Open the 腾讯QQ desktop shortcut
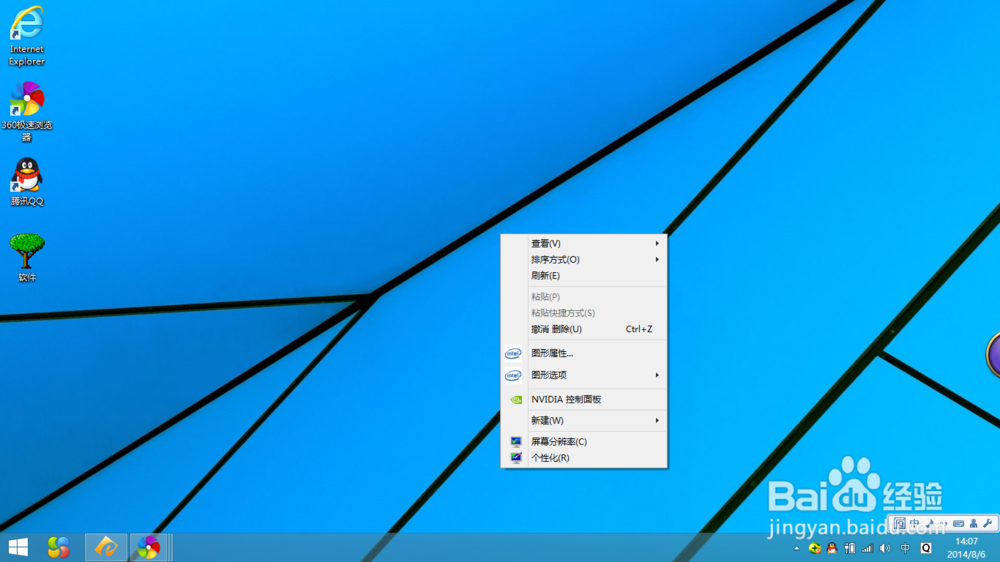The width and height of the screenshot is (1000, 562). [x=27, y=182]
